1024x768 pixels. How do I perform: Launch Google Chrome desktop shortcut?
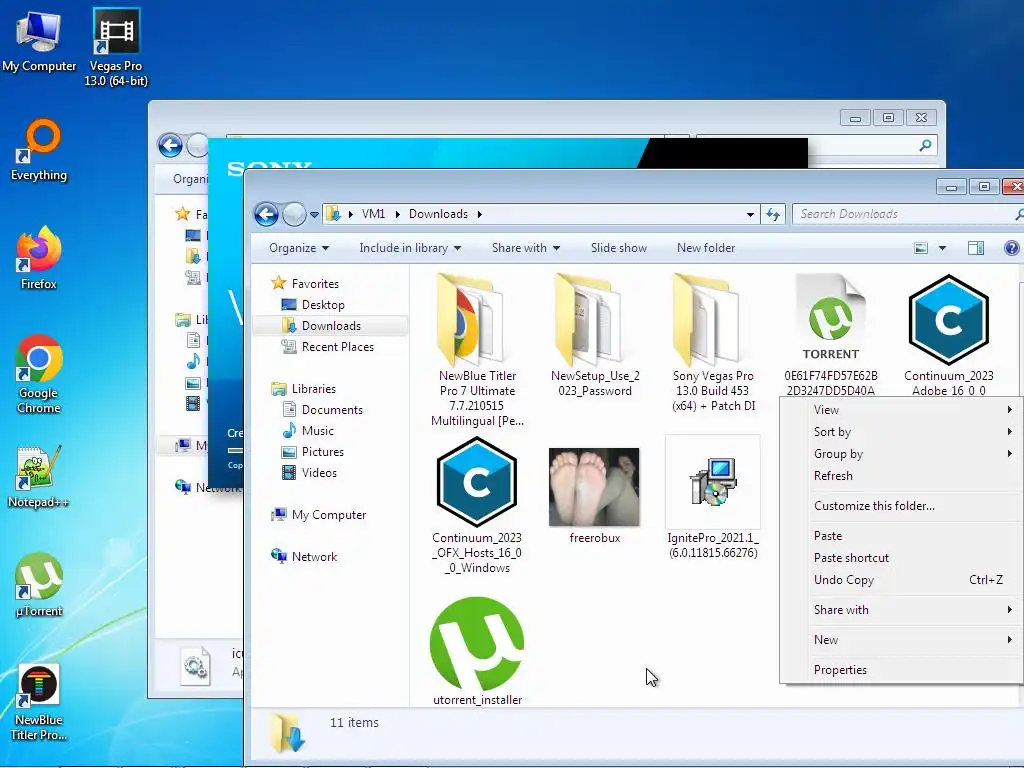[x=39, y=374]
